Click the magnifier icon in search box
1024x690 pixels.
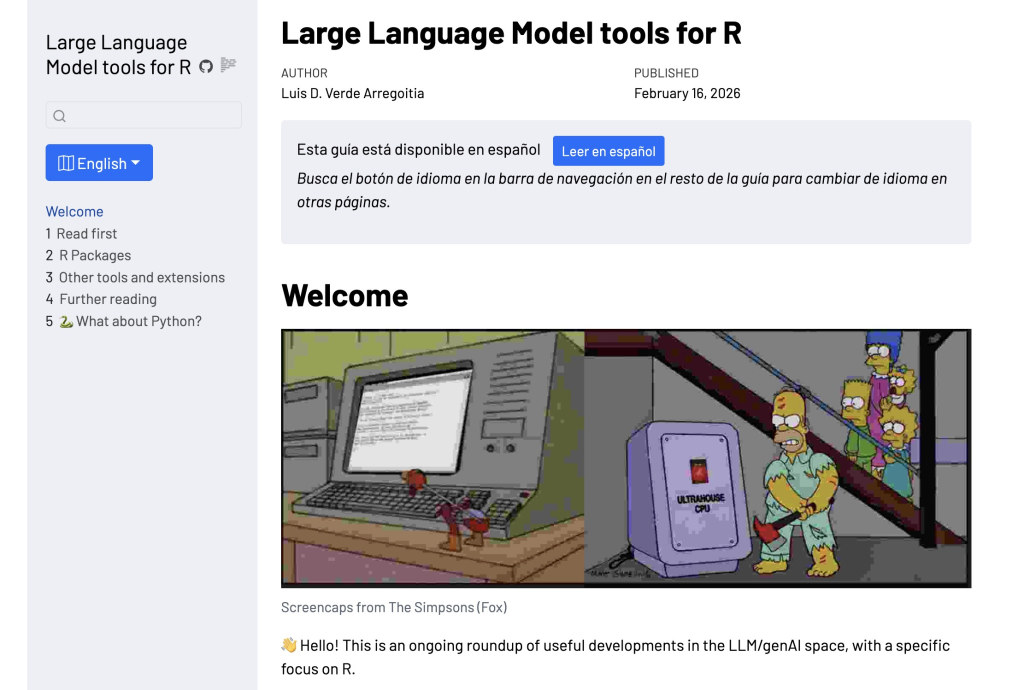pos(59,116)
